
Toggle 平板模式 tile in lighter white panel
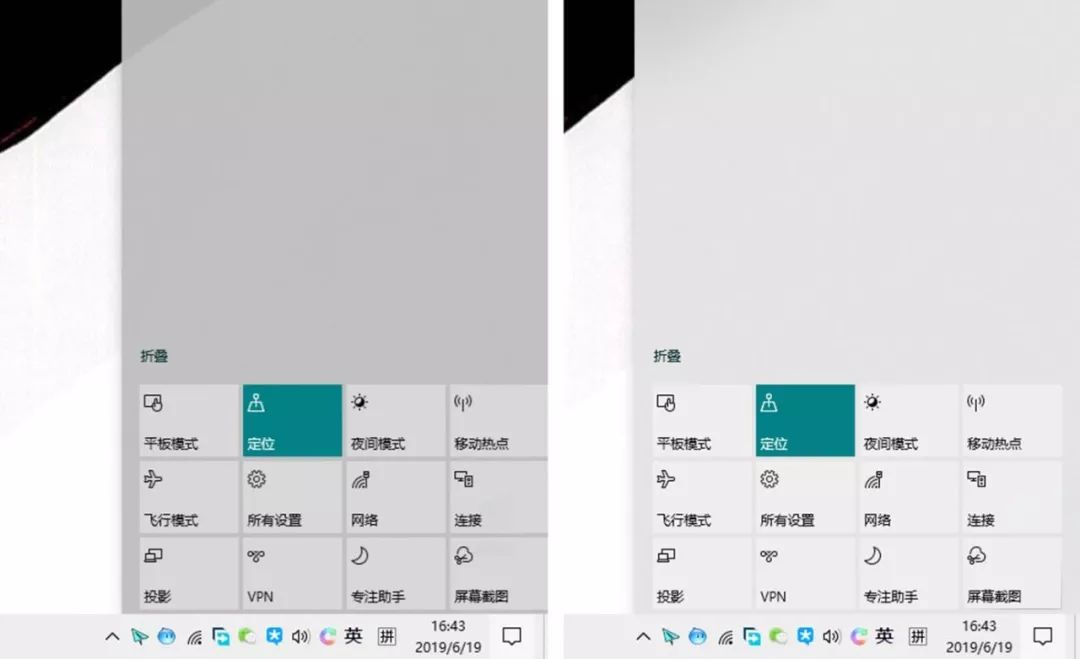pyautogui.click(x=702, y=421)
